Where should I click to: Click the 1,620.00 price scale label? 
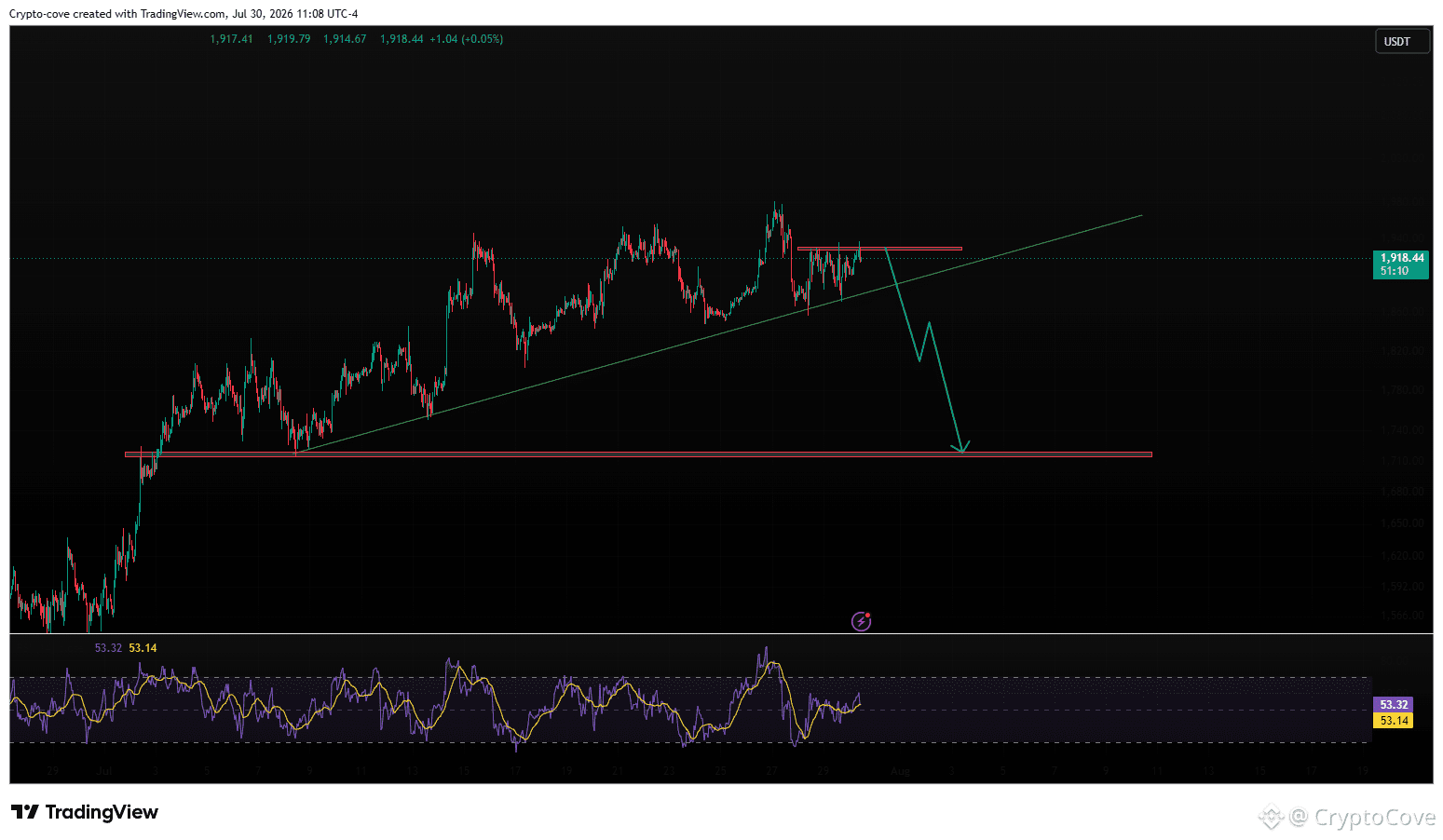pyautogui.click(x=1403, y=556)
